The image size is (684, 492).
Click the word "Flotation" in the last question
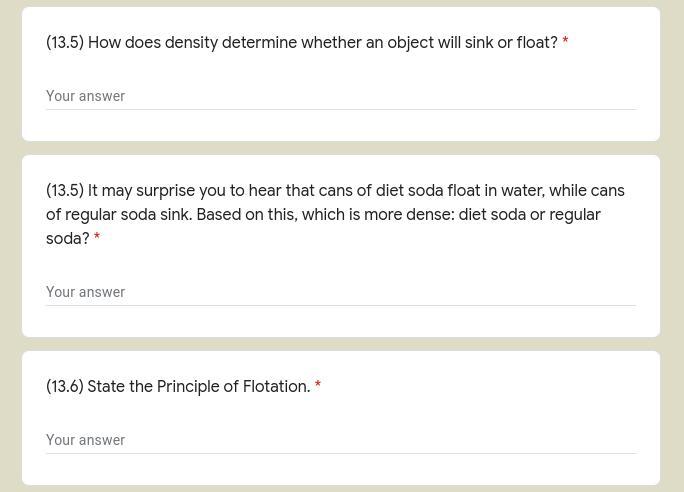coord(276,387)
